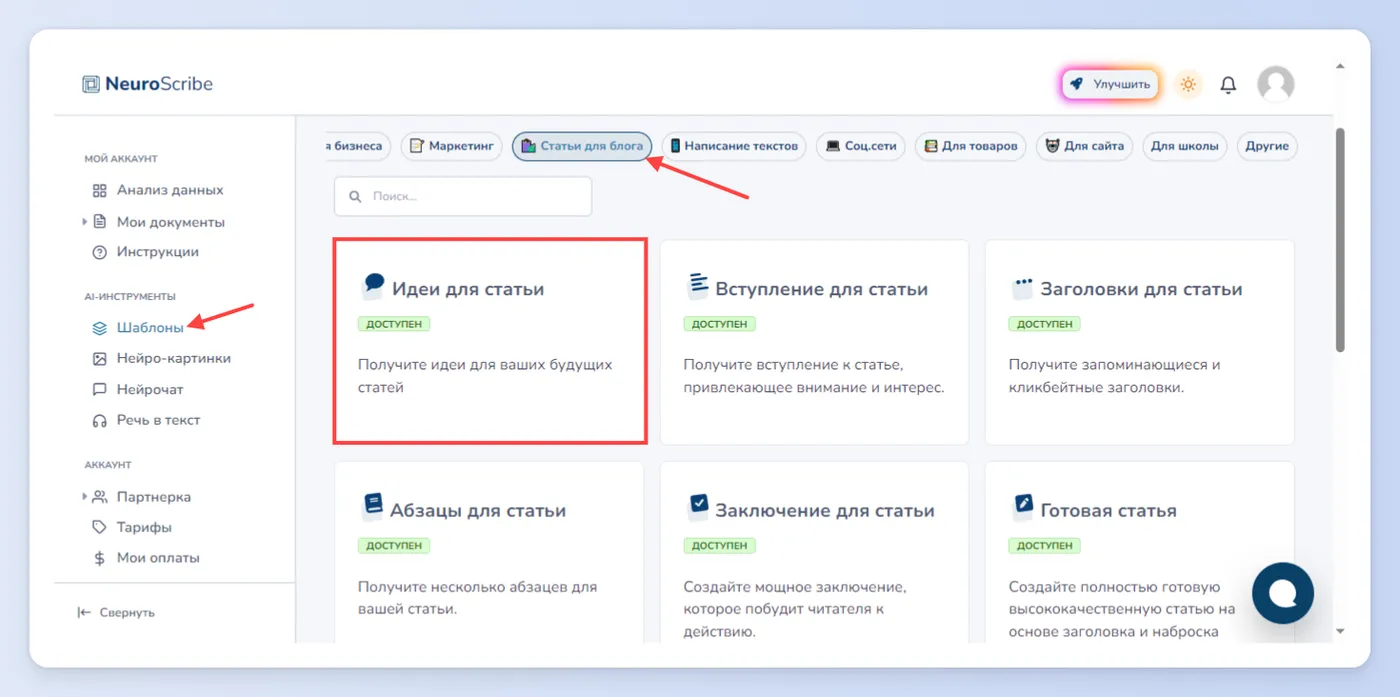Image resolution: width=1400 pixels, height=697 pixels.
Task: Expand the Мои документы tree arrow
Action: click(85, 221)
